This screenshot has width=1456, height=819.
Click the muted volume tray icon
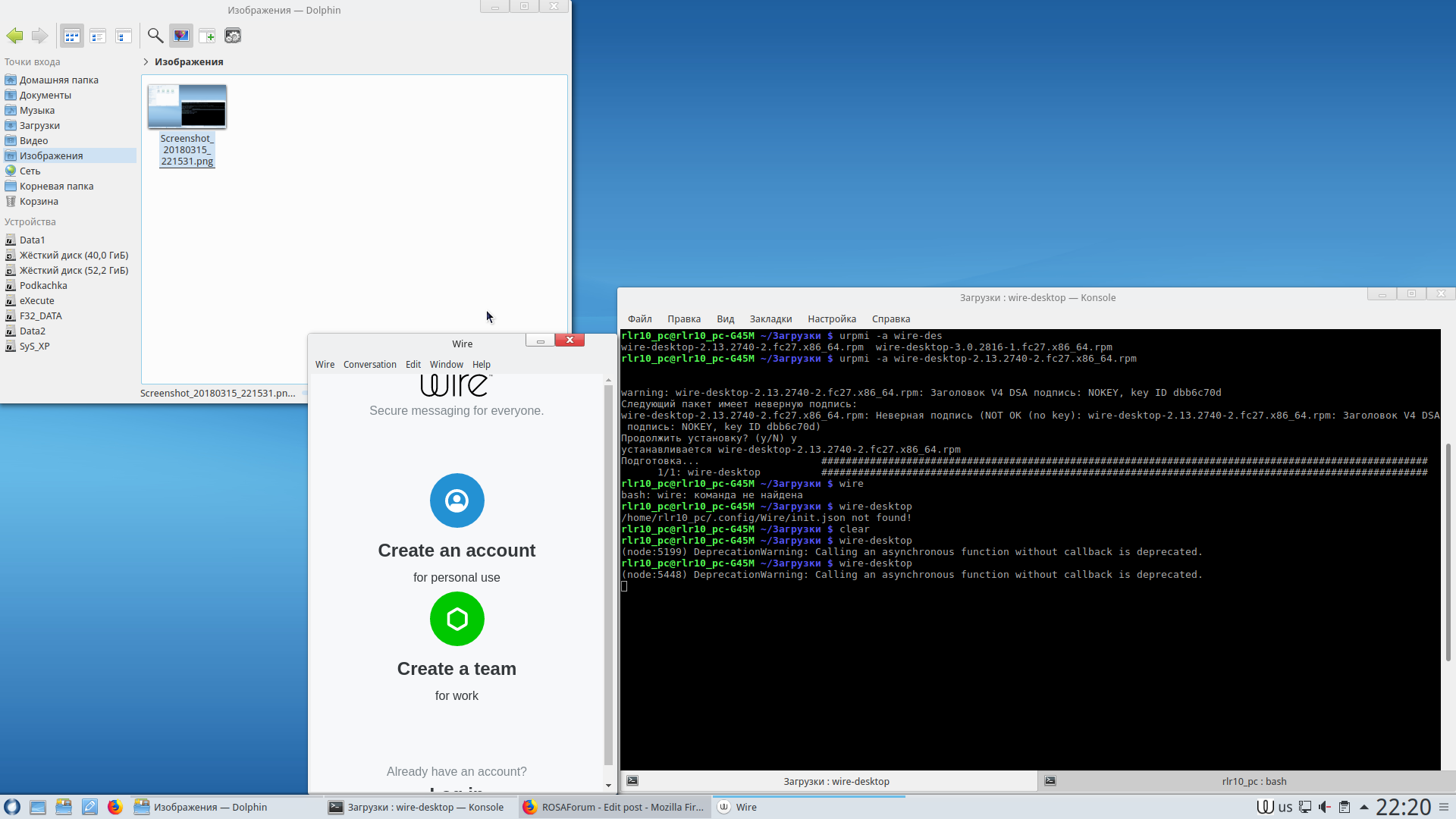point(1325,807)
